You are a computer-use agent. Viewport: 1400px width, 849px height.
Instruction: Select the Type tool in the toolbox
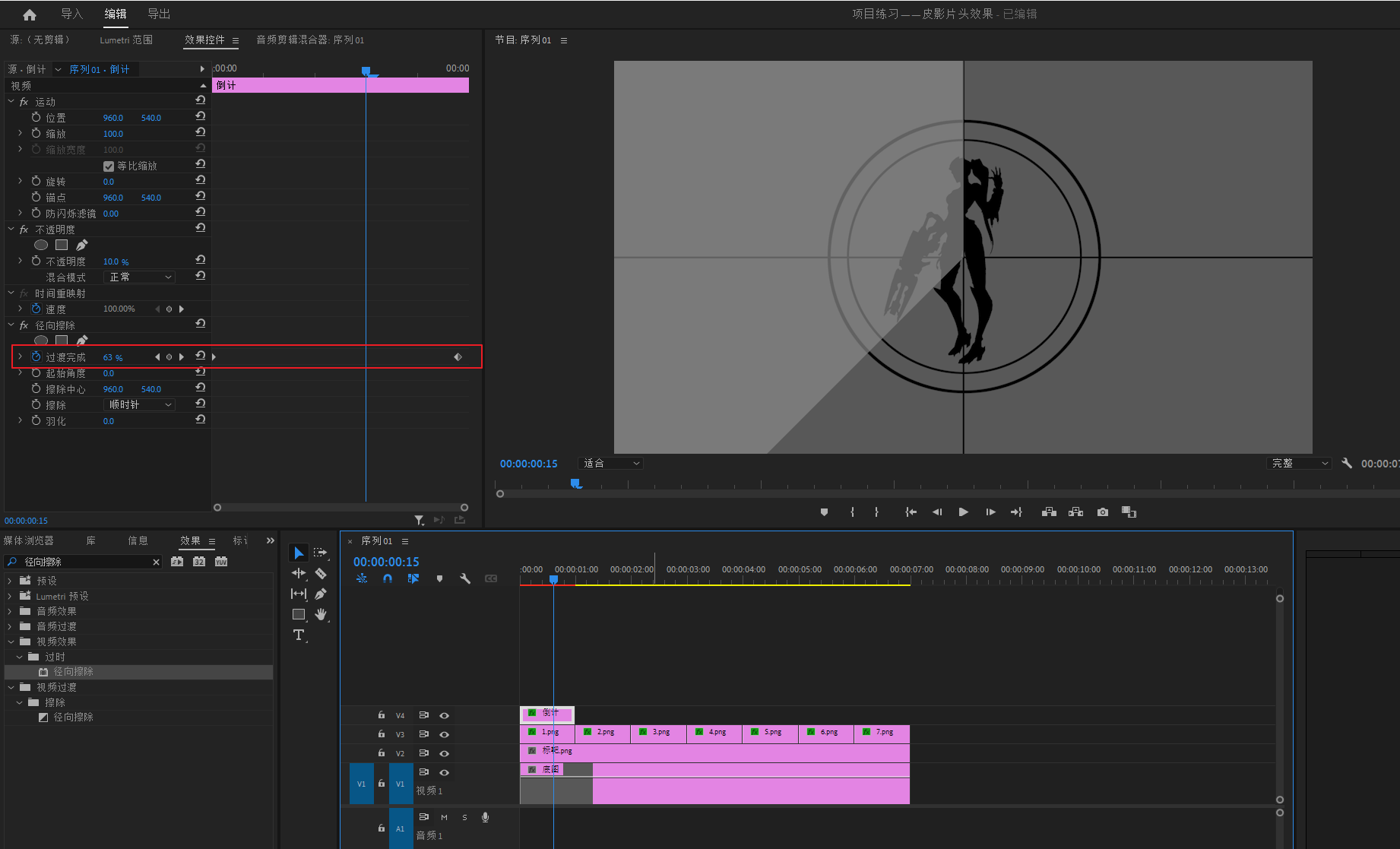pyautogui.click(x=299, y=635)
